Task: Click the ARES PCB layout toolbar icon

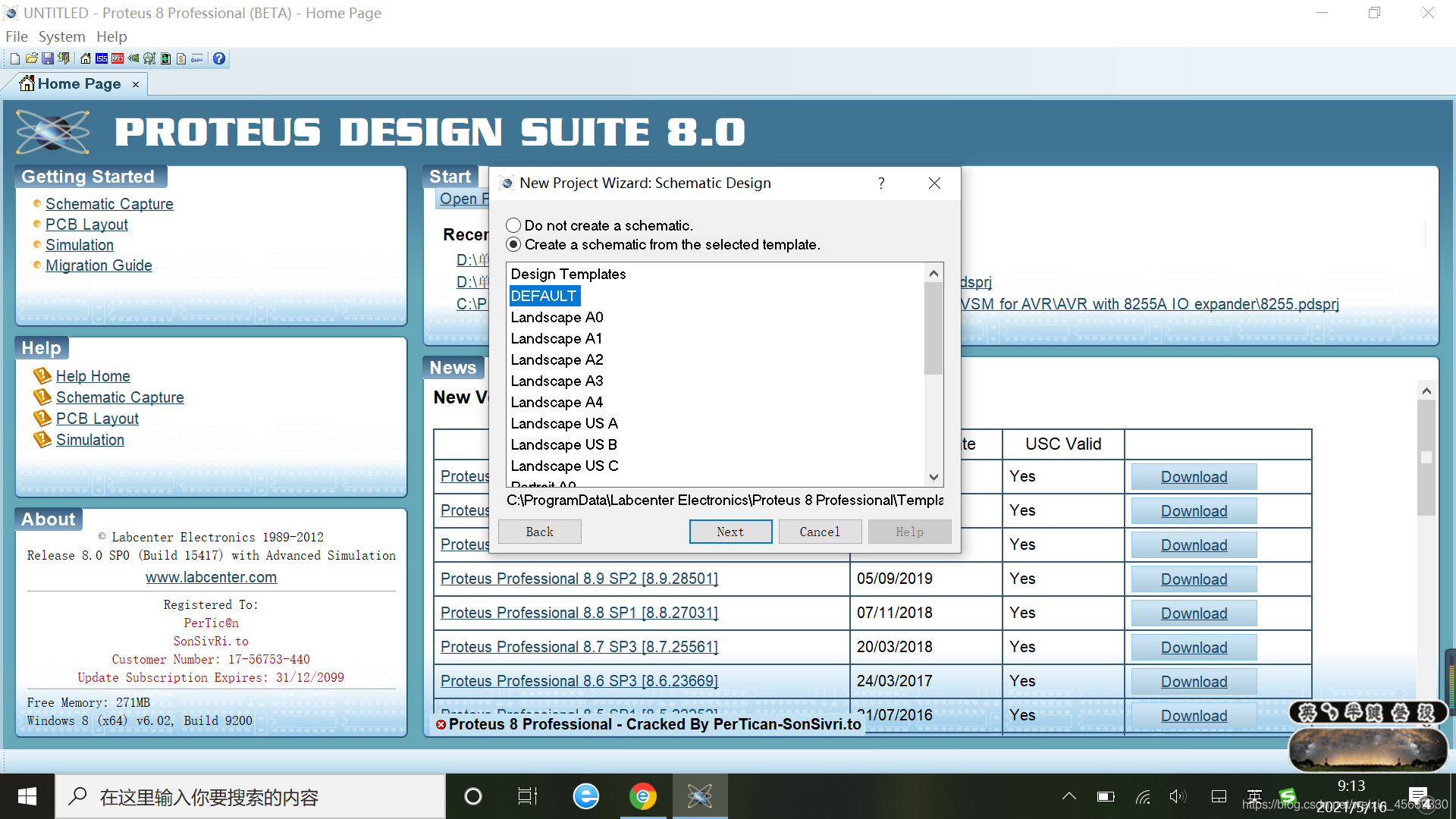Action: [x=118, y=58]
